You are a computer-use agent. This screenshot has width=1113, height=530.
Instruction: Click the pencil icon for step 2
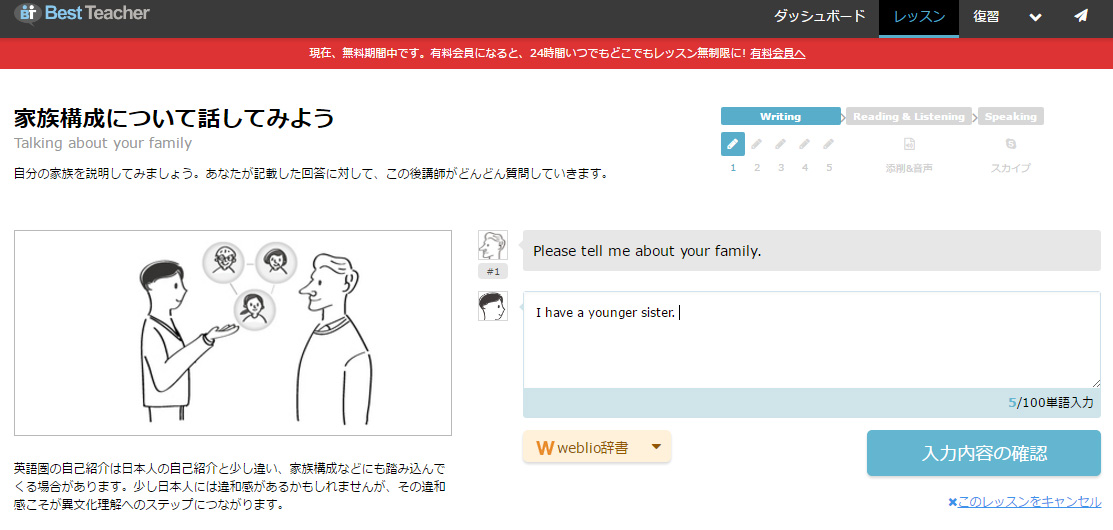pos(757,144)
